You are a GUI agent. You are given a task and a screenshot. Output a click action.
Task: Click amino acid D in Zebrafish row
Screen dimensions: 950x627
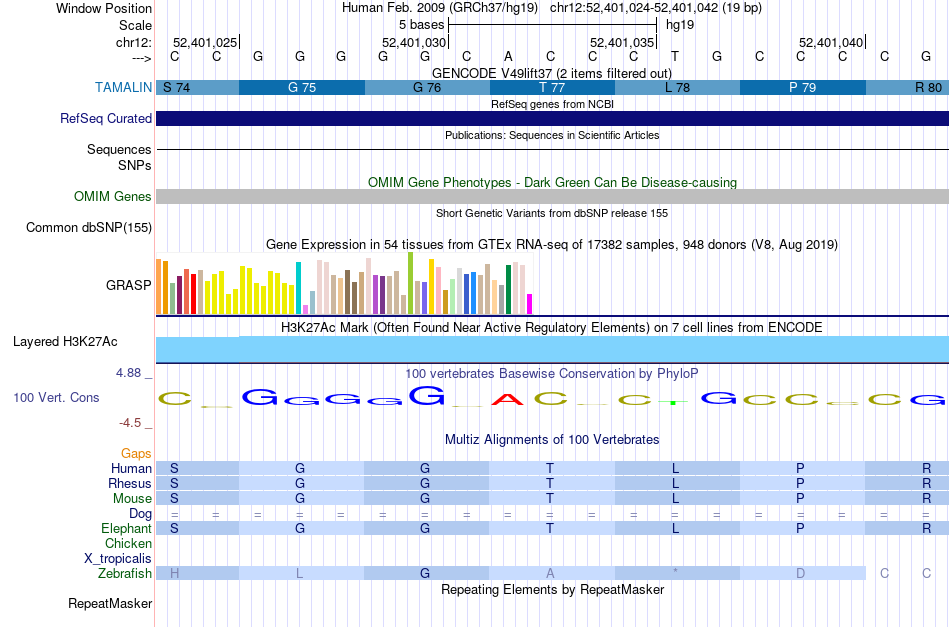[x=800, y=573]
